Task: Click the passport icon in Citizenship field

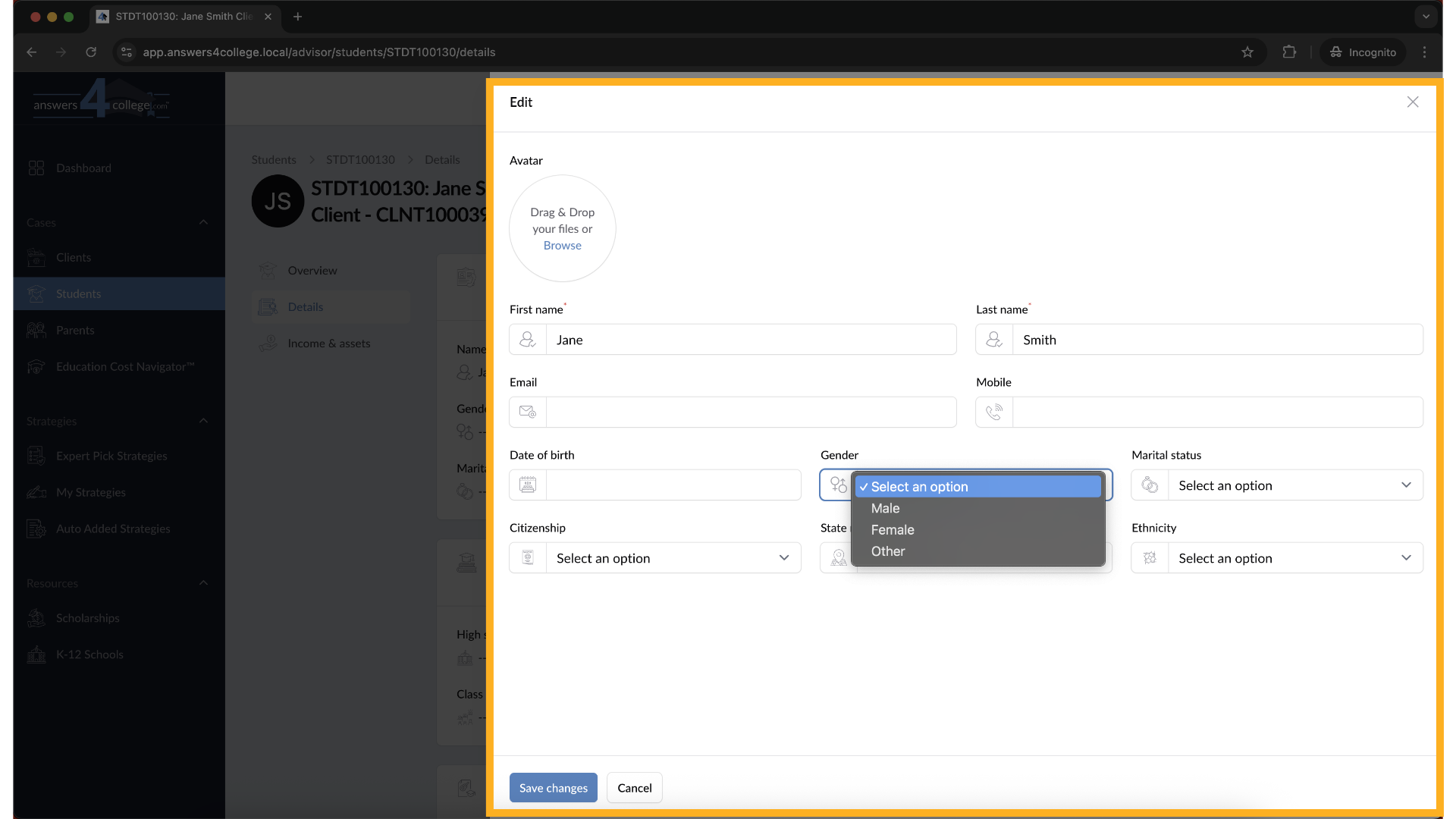Action: 528,558
